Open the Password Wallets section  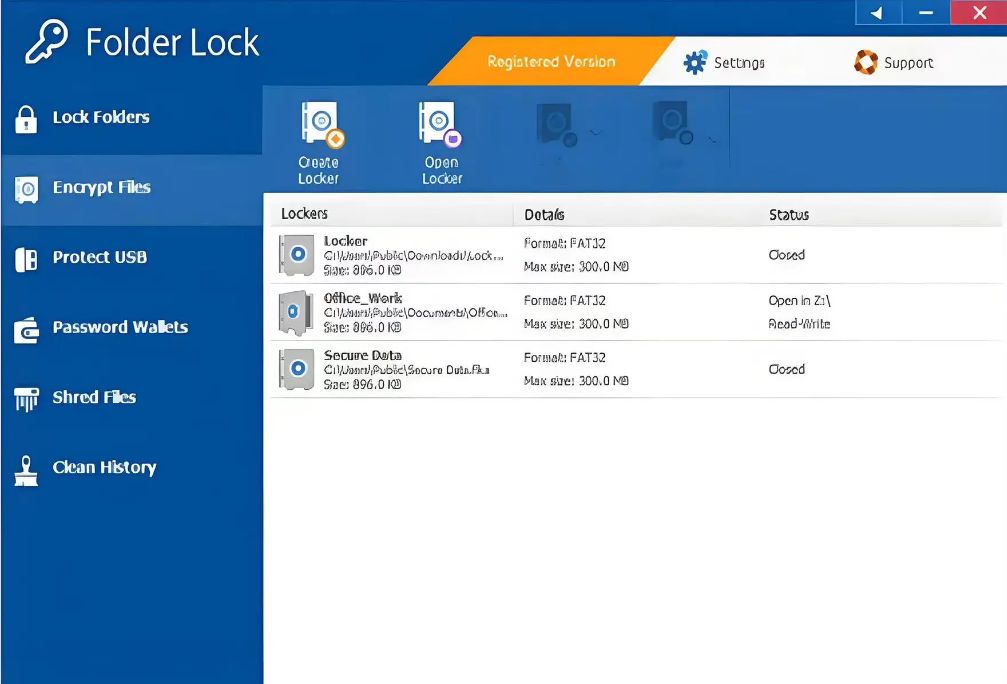pos(131,328)
